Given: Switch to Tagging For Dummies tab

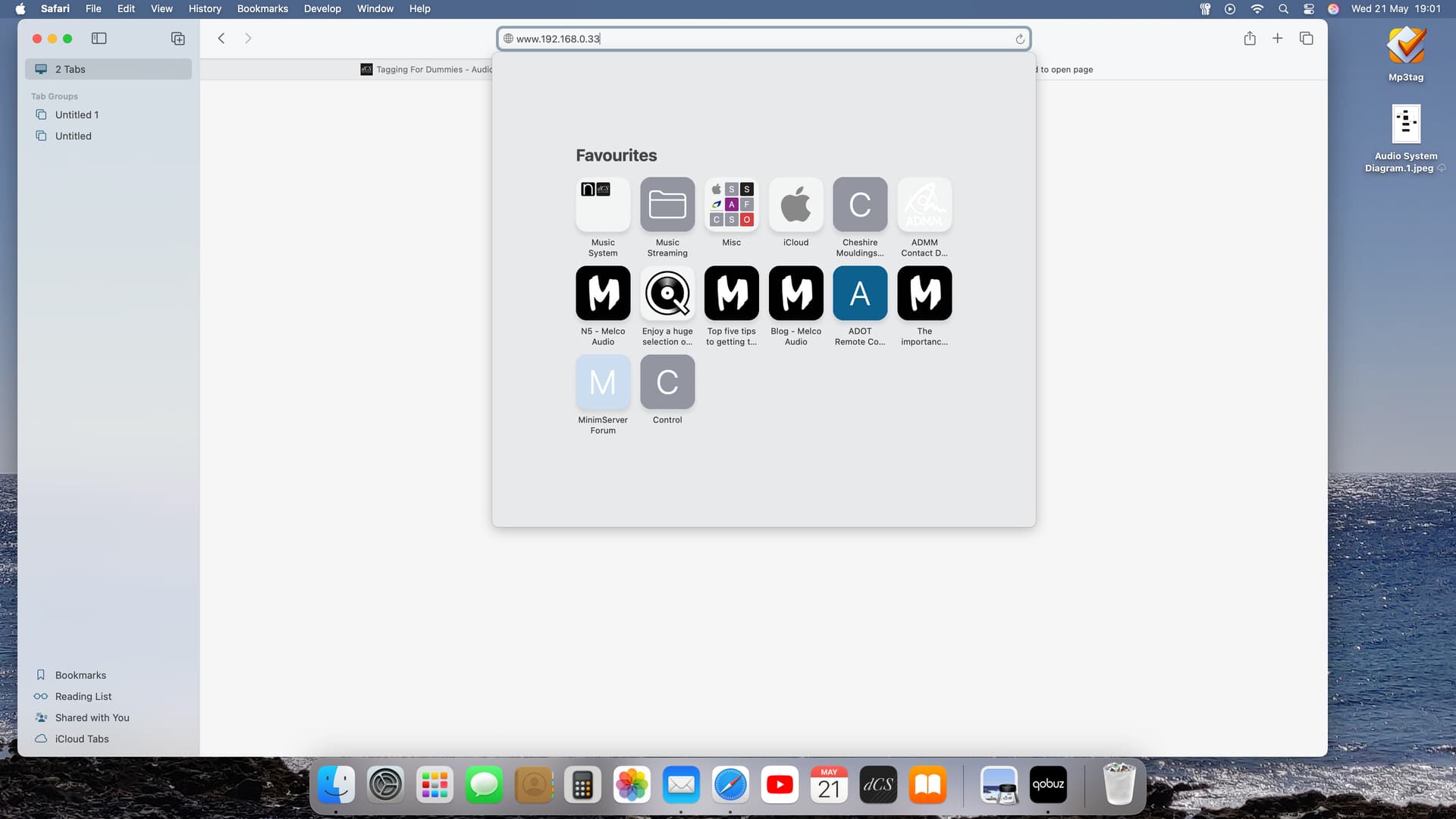Looking at the screenshot, I should [426, 69].
